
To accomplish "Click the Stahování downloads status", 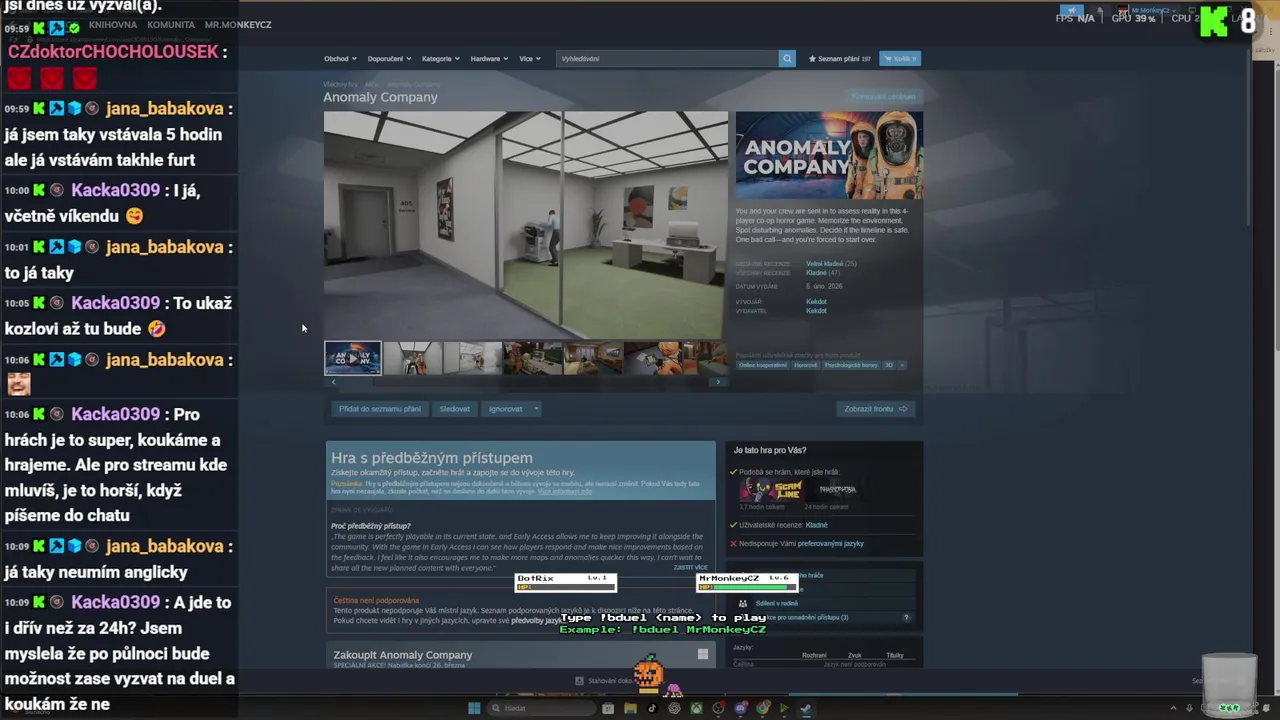I will (602, 681).
